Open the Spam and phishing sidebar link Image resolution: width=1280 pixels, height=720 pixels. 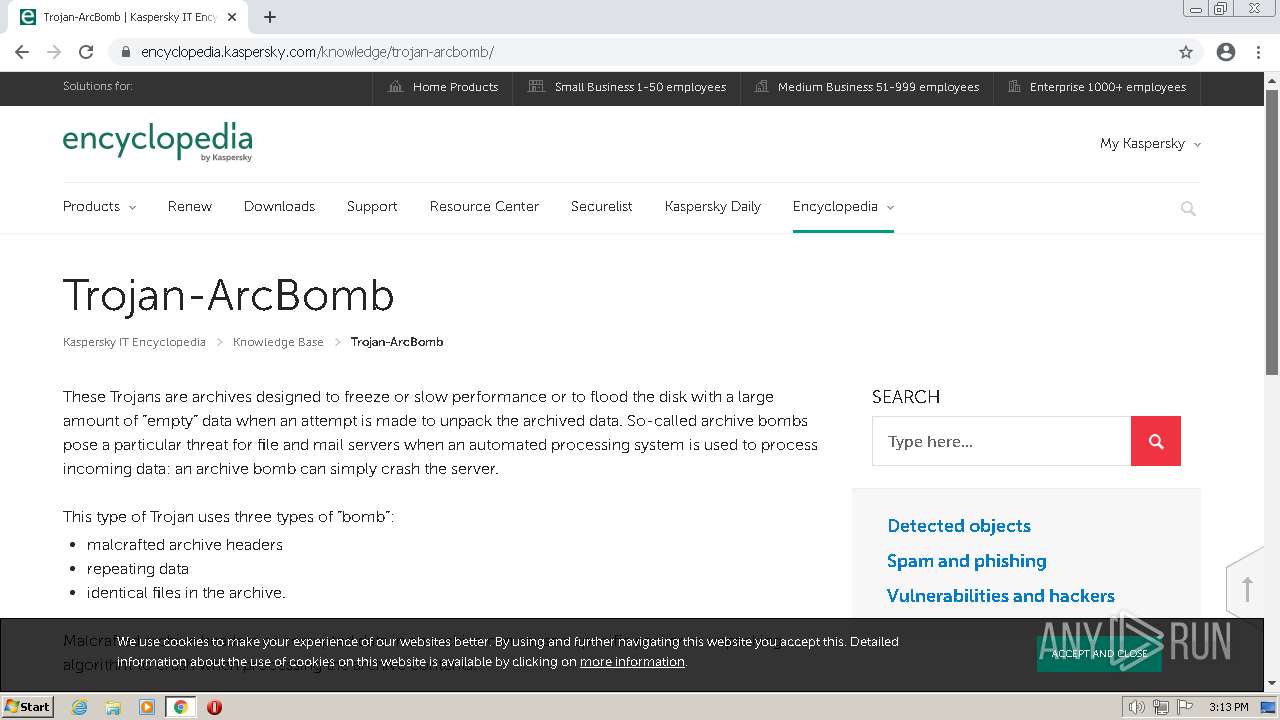[967, 561]
